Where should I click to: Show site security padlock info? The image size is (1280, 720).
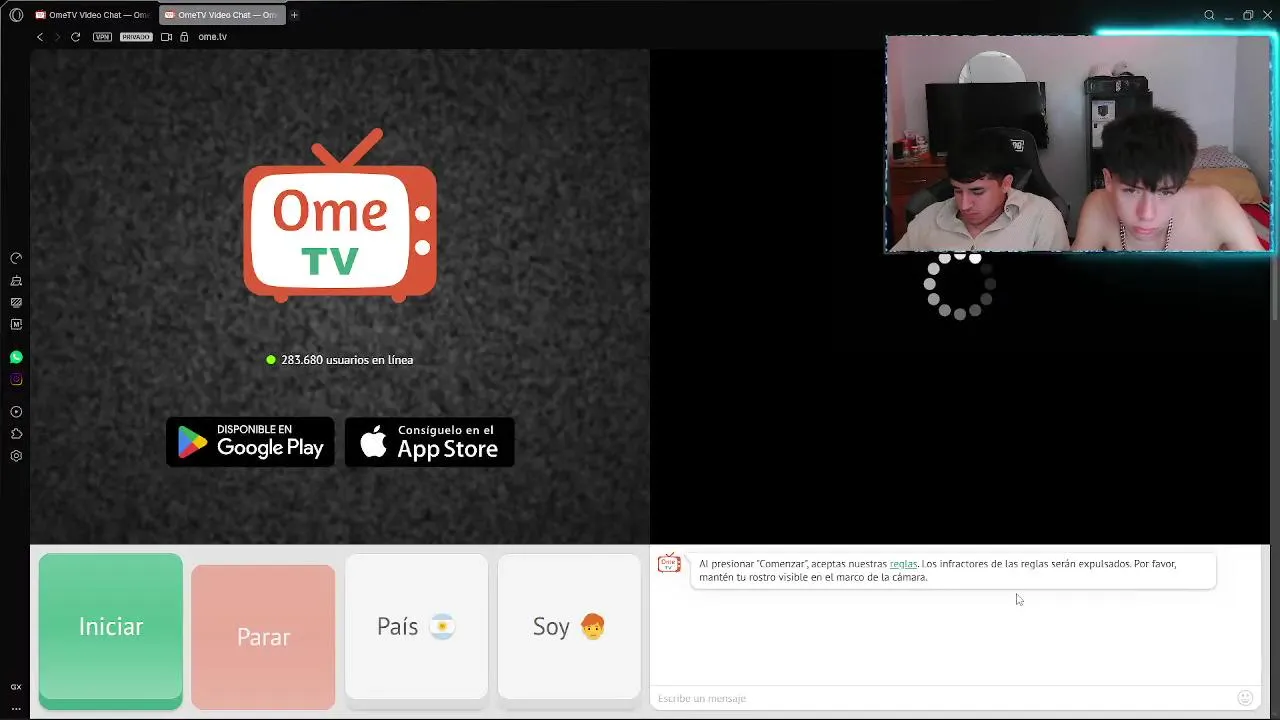(184, 37)
